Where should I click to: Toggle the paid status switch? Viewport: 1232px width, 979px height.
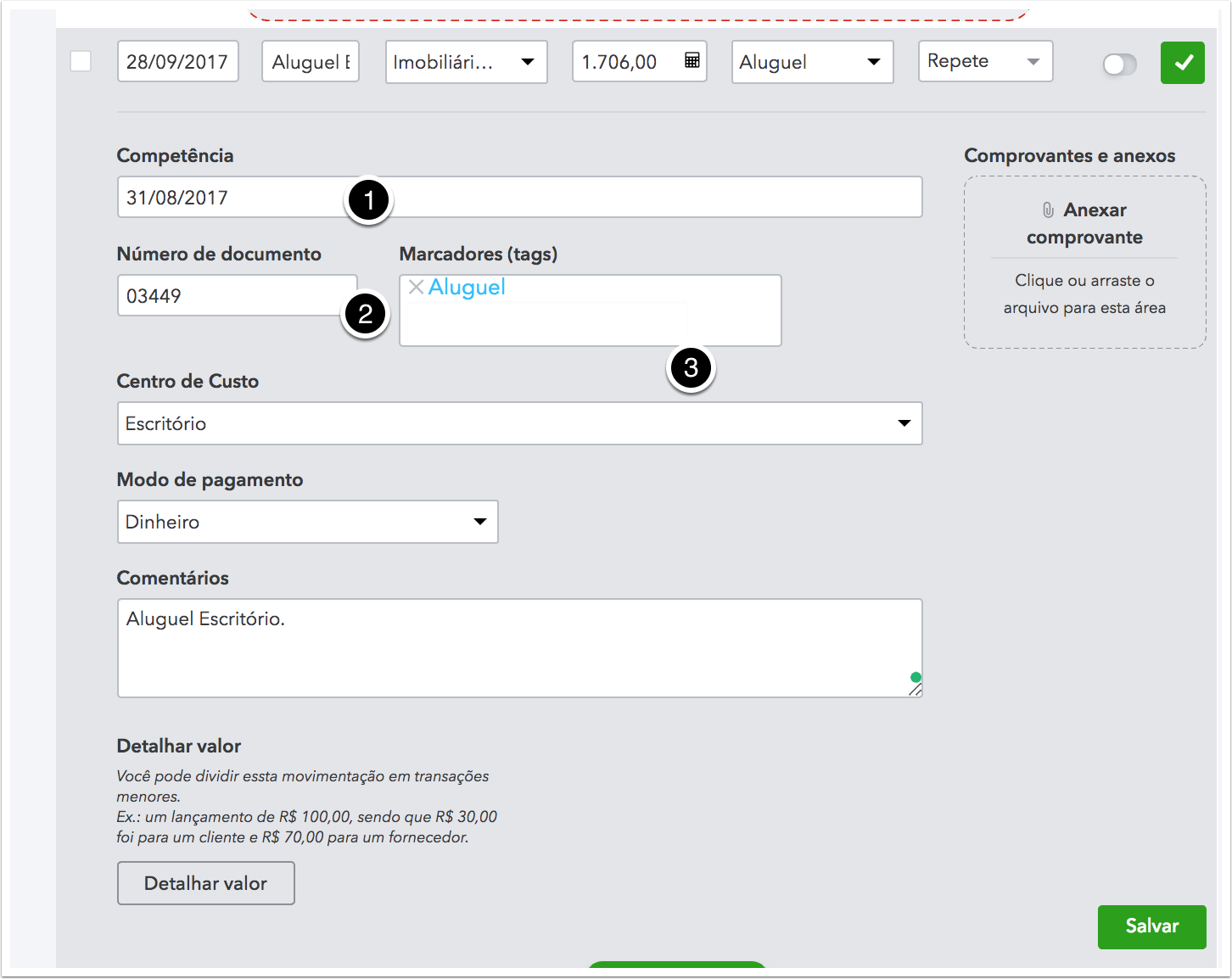tap(1119, 64)
